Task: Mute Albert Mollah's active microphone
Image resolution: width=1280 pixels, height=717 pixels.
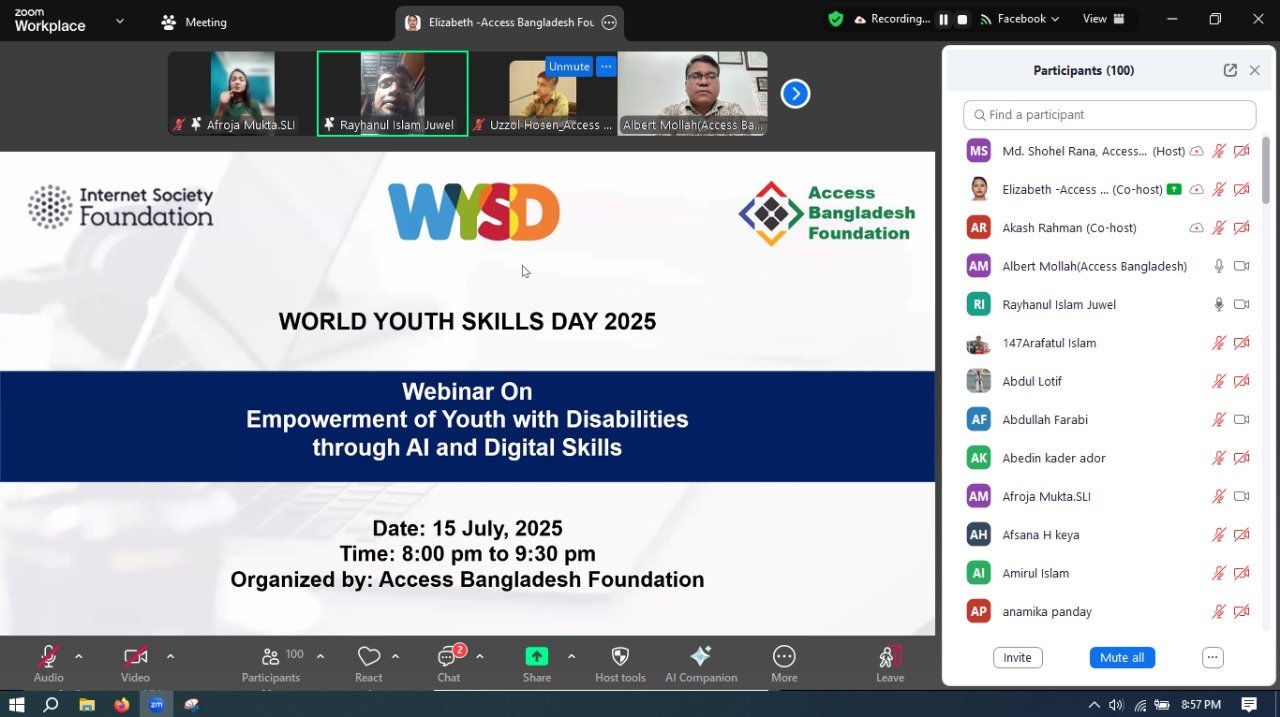Action: (x=1218, y=265)
